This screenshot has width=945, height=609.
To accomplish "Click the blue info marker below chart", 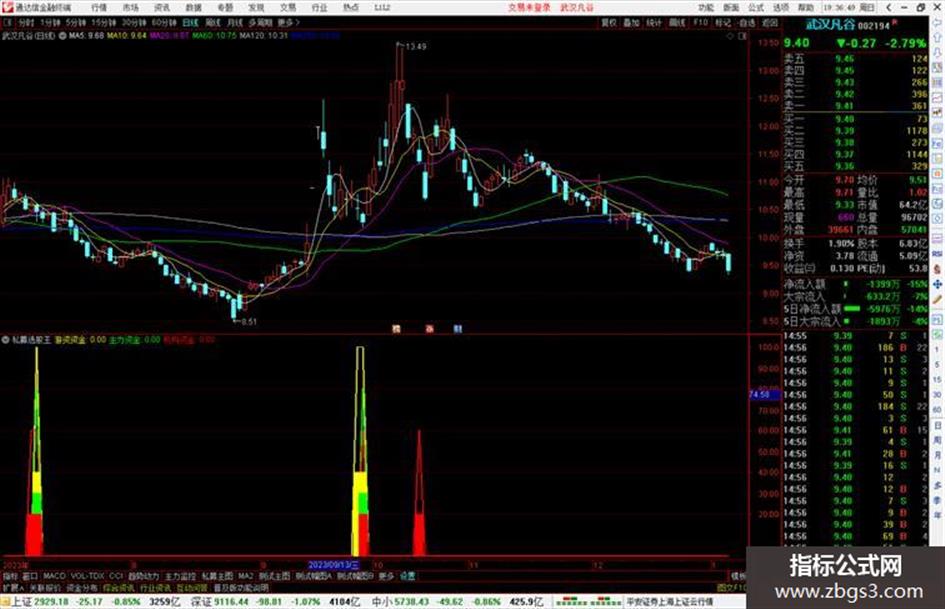I will pos(457,329).
